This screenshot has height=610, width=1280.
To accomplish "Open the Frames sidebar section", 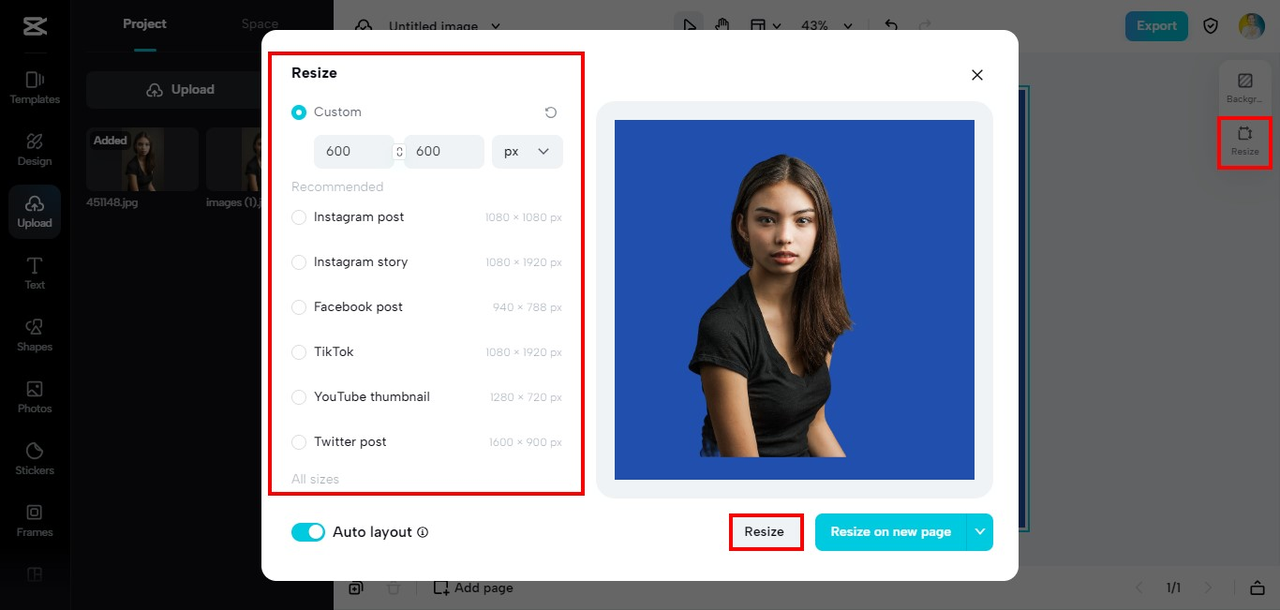I will [34, 520].
